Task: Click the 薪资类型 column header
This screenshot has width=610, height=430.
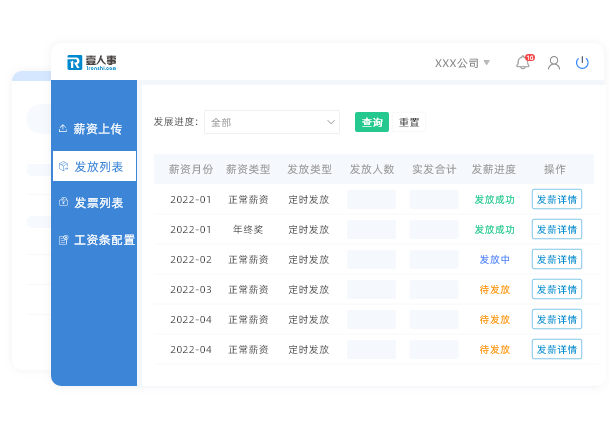Action: (248, 169)
